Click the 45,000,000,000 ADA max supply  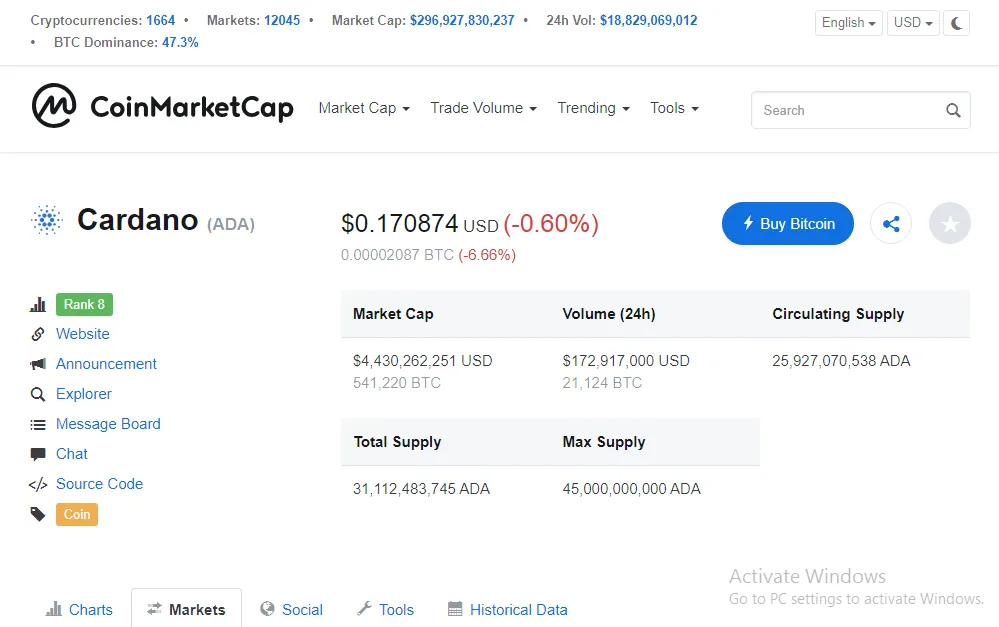pyautogui.click(x=631, y=489)
